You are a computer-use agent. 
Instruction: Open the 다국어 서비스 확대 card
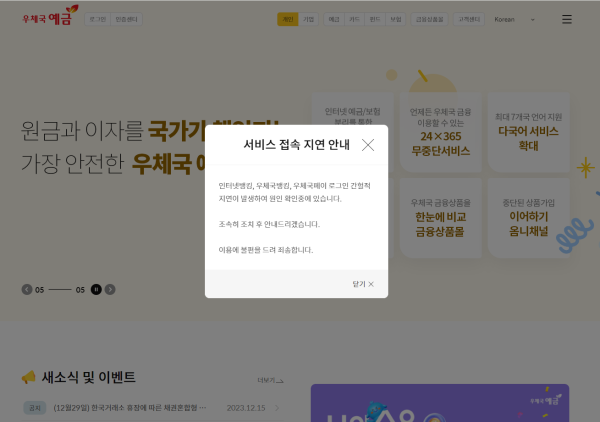[x=528, y=132]
